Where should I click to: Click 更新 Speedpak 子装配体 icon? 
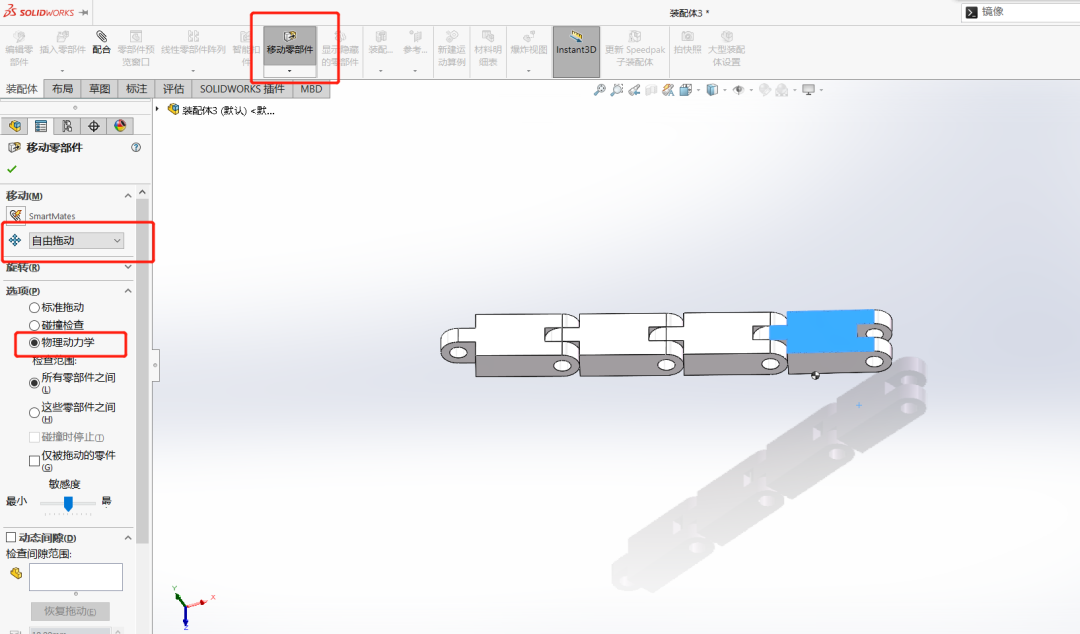point(635,37)
